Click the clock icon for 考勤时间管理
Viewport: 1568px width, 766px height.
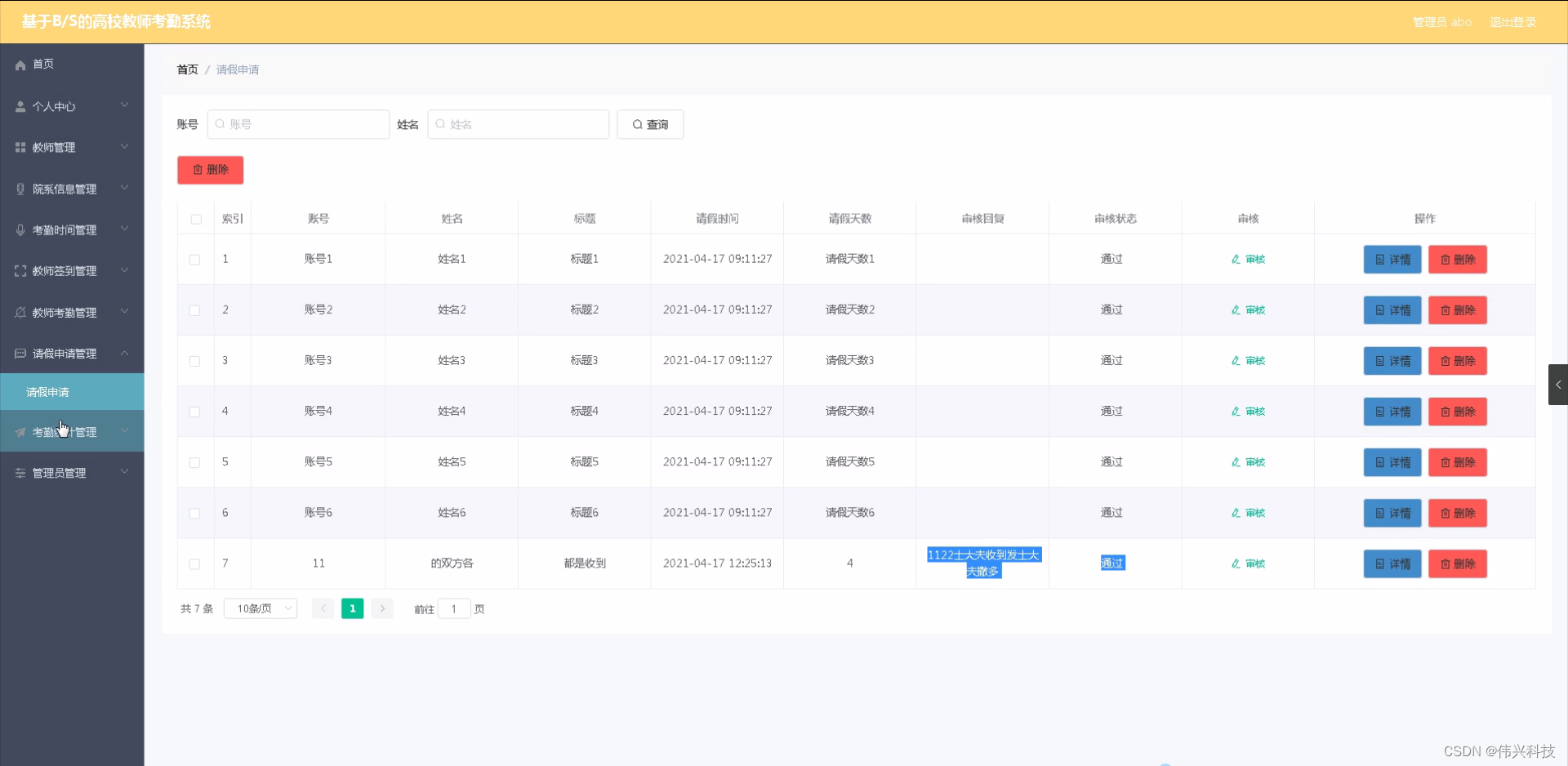[x=20, y=229]
